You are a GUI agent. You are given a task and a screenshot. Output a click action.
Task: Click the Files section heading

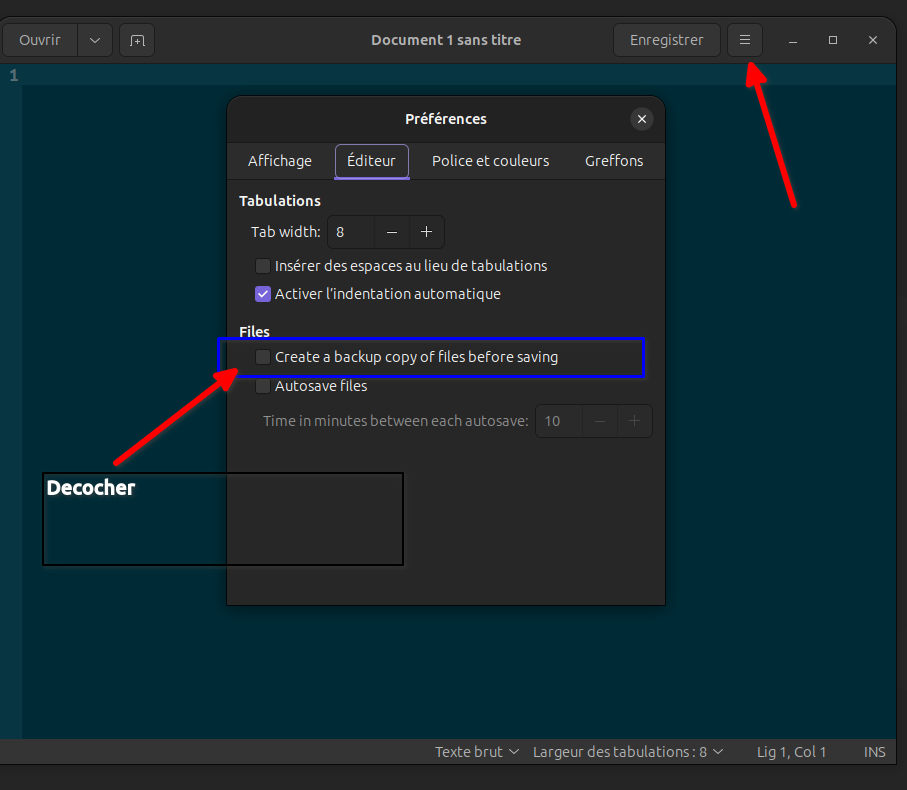coord(255,331)
